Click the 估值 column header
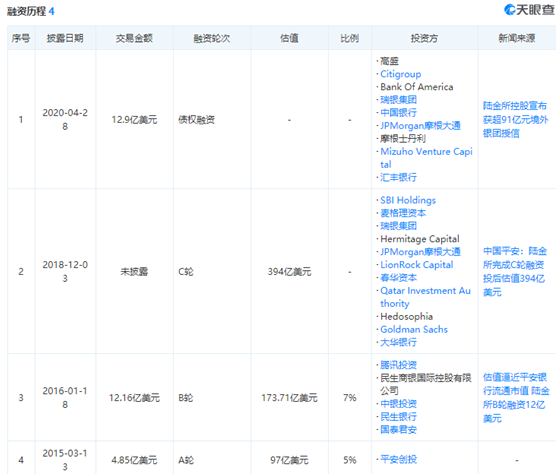 pos(289,38)
